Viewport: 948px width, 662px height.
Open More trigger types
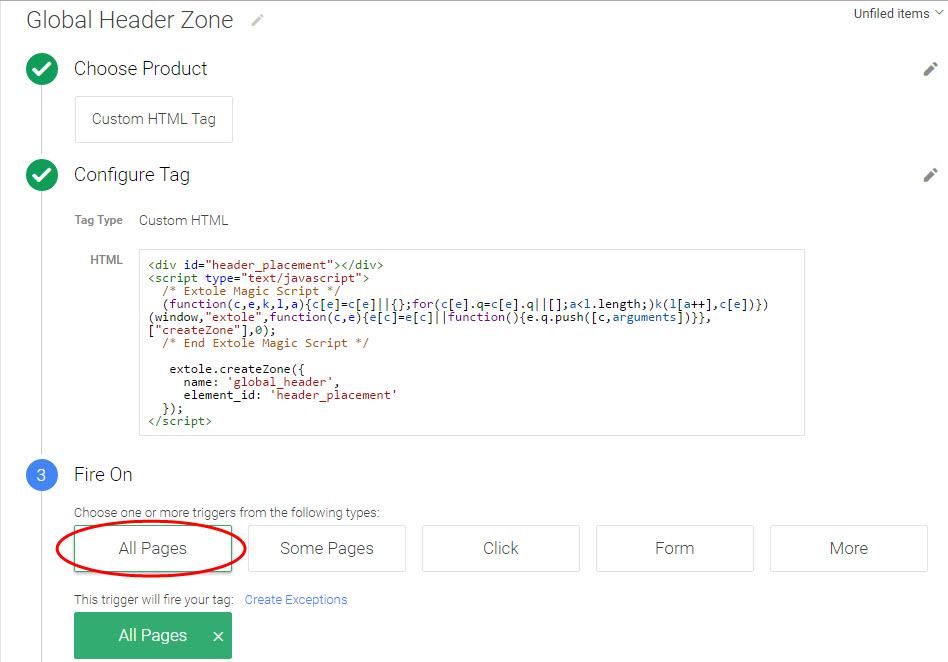click(x=849, y=548)
